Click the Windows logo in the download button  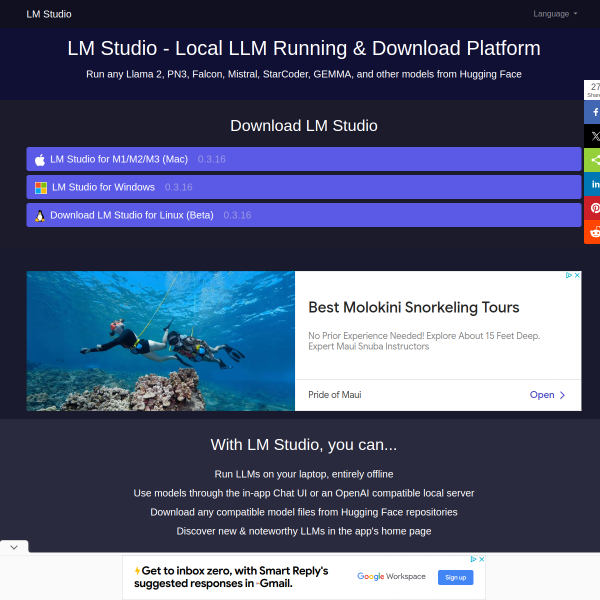pyautogui.click(x=41, y=188)
